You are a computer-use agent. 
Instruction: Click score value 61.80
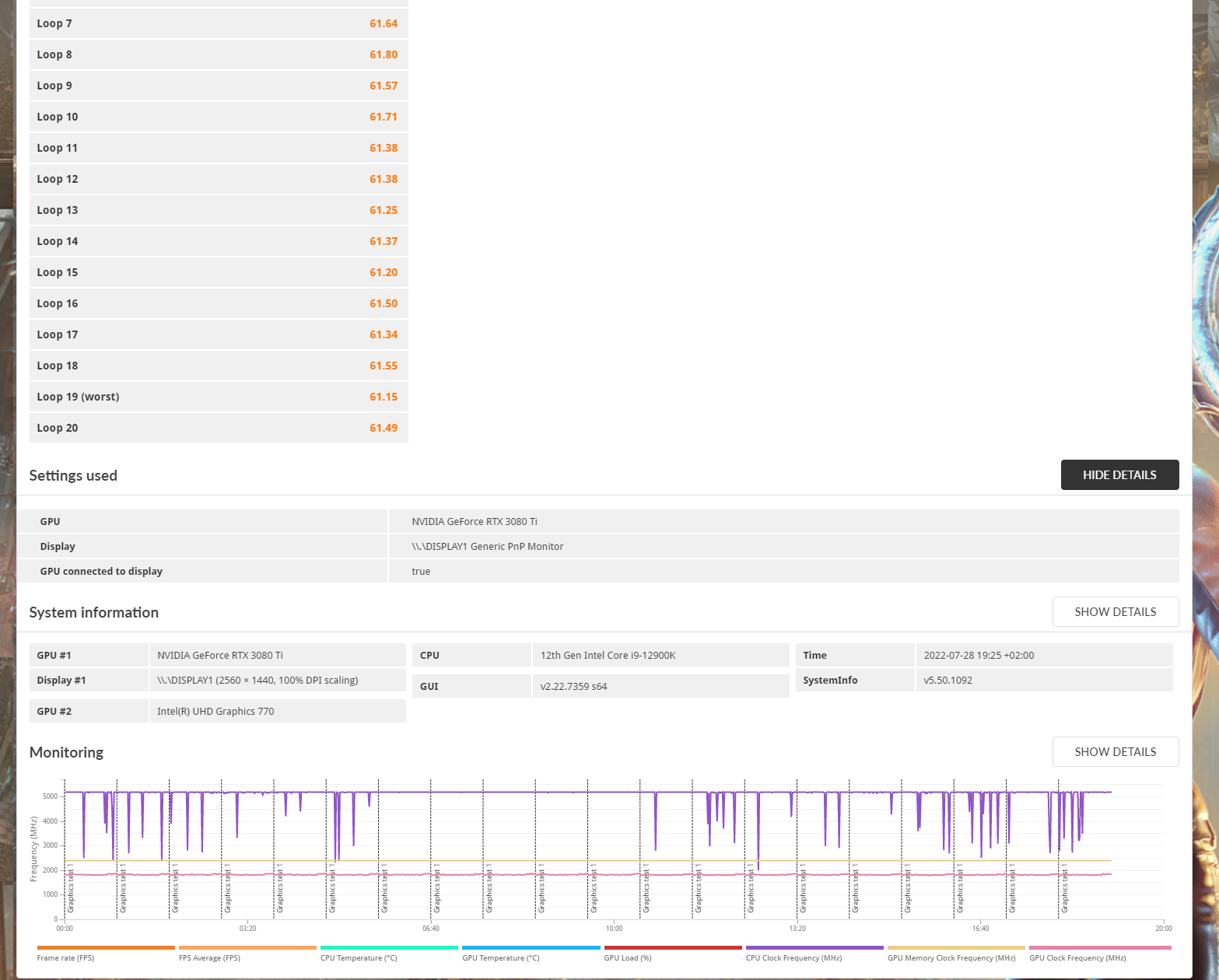click(x=384, y=54)
